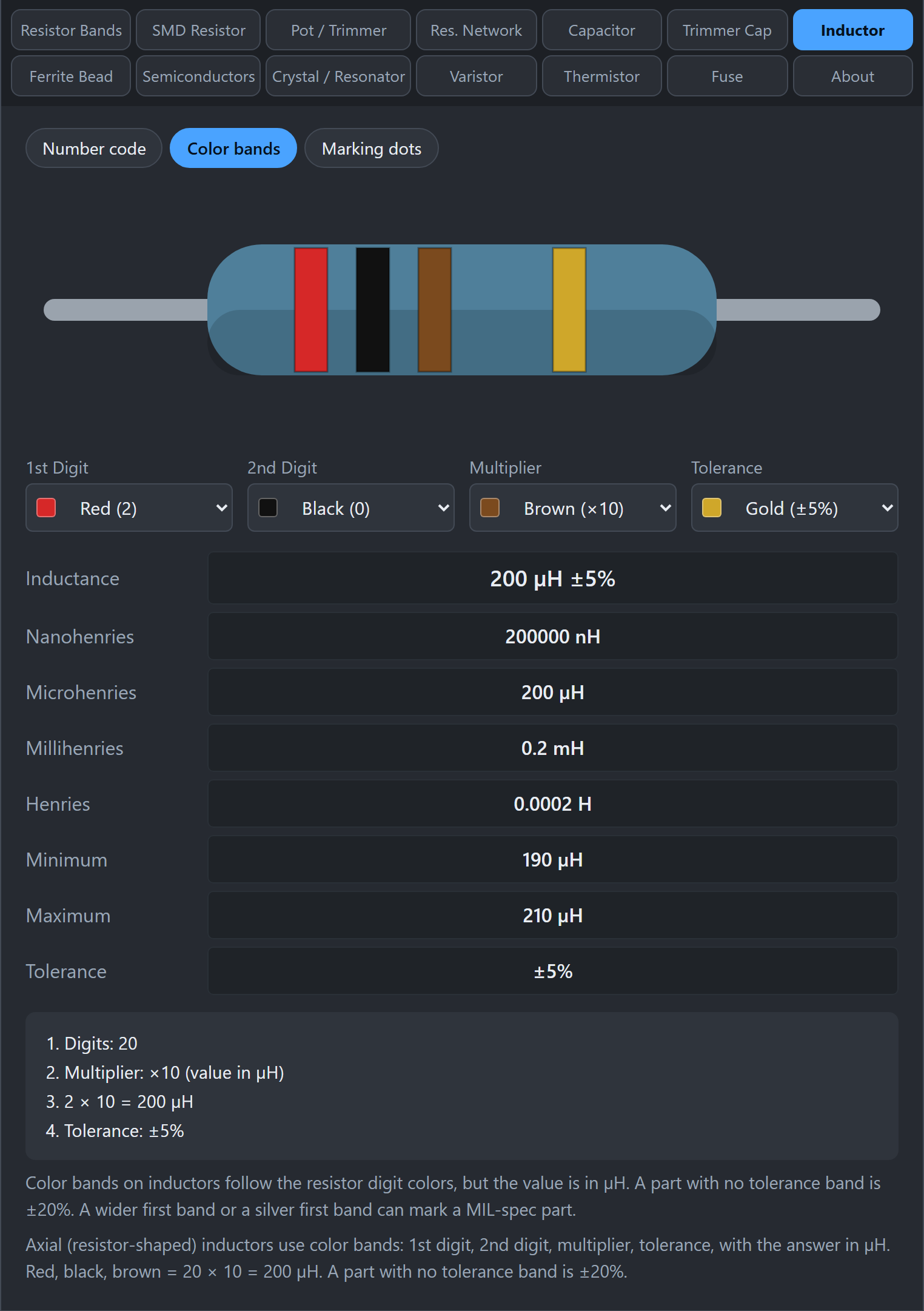Click the gold tolerance band on inductor

click(569, 309)
